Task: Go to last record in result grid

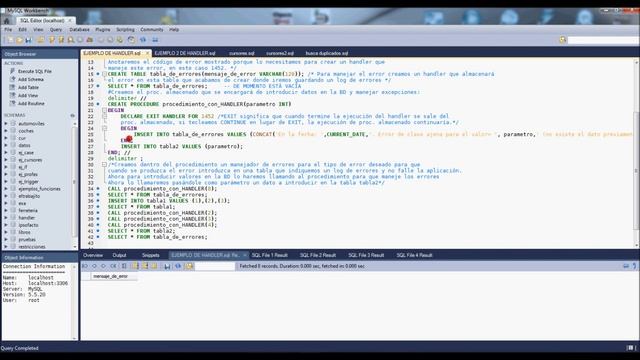Action: tap(113, 266)
